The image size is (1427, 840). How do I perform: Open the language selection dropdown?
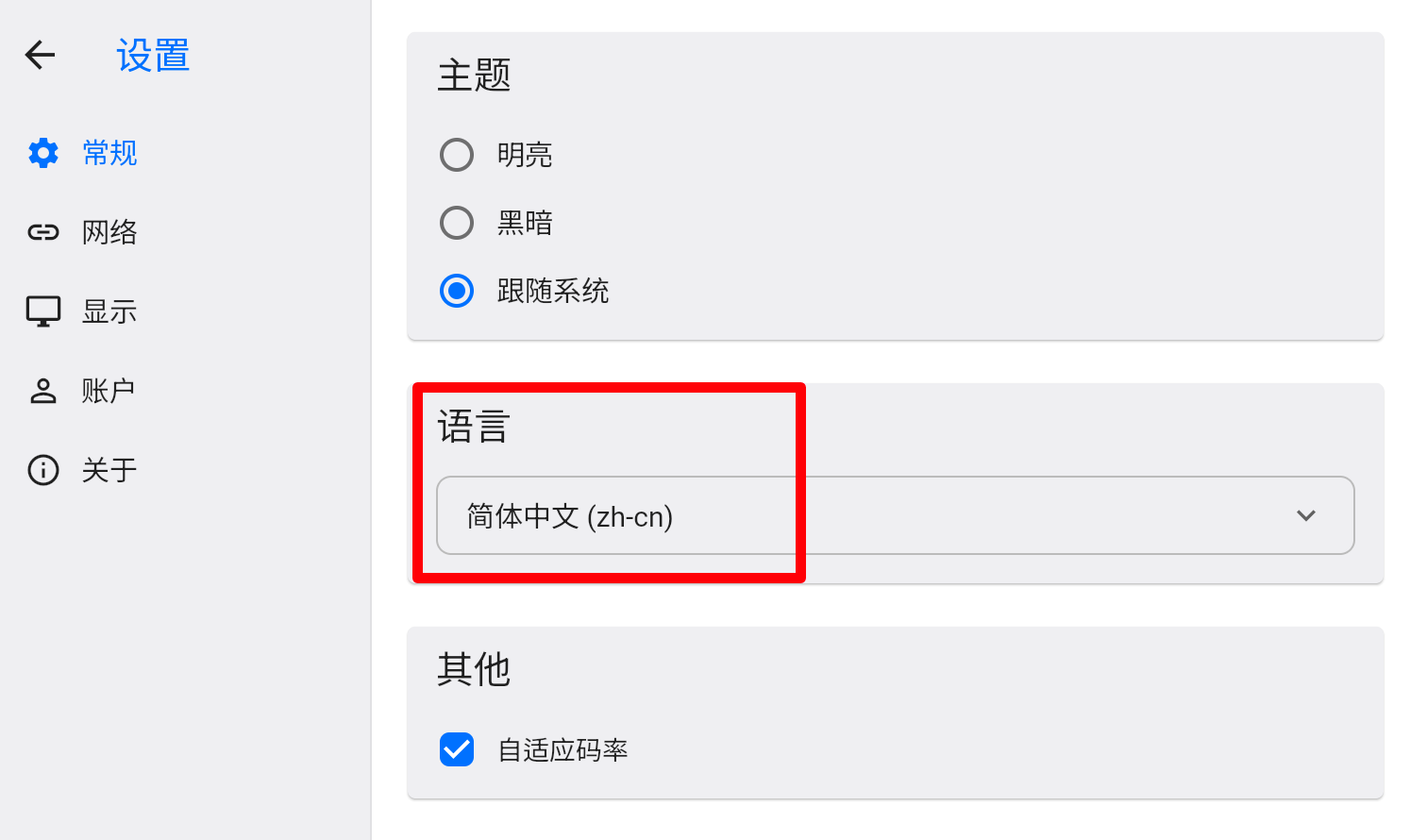pyautogui.click(x=895, y=515)
